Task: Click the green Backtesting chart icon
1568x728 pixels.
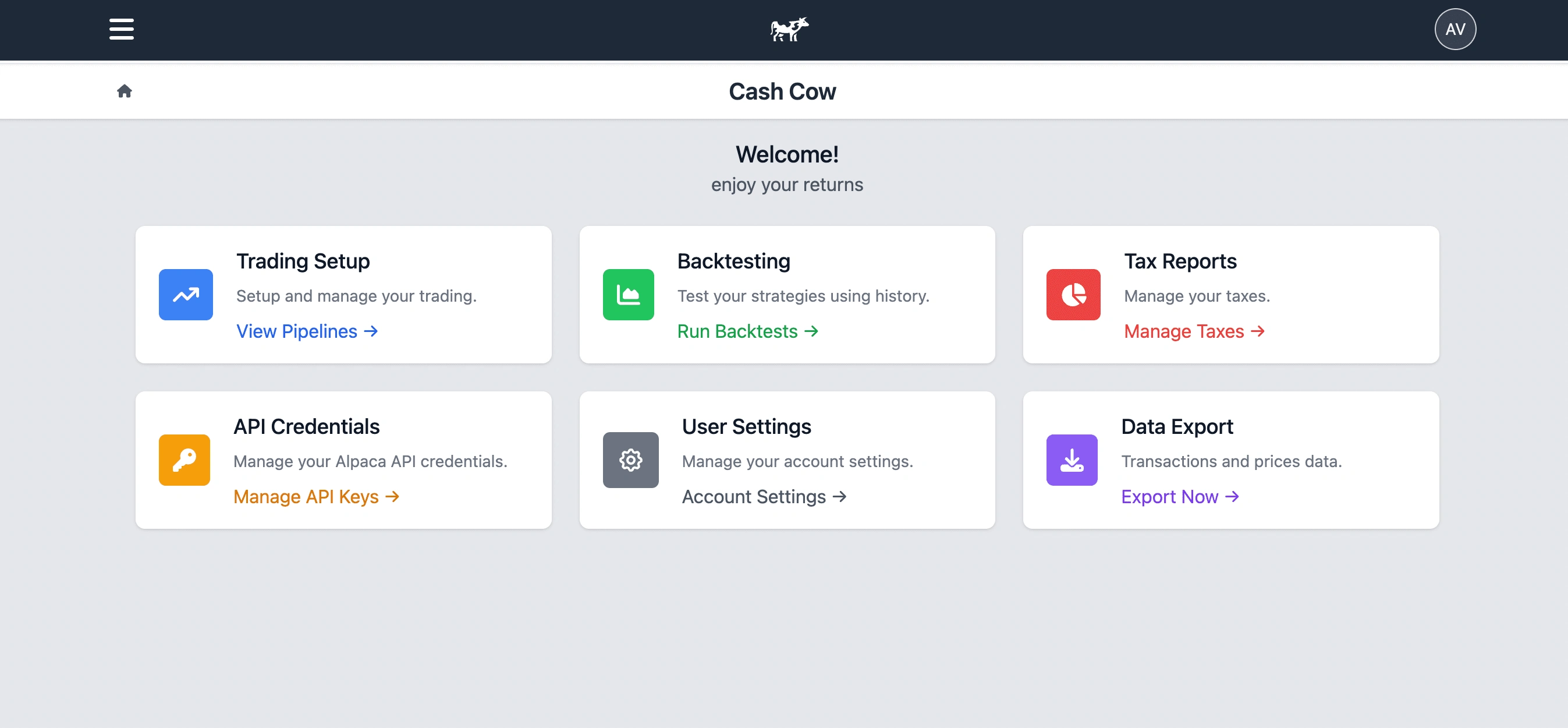Action: pyautogui.click(x=628, y=295)
